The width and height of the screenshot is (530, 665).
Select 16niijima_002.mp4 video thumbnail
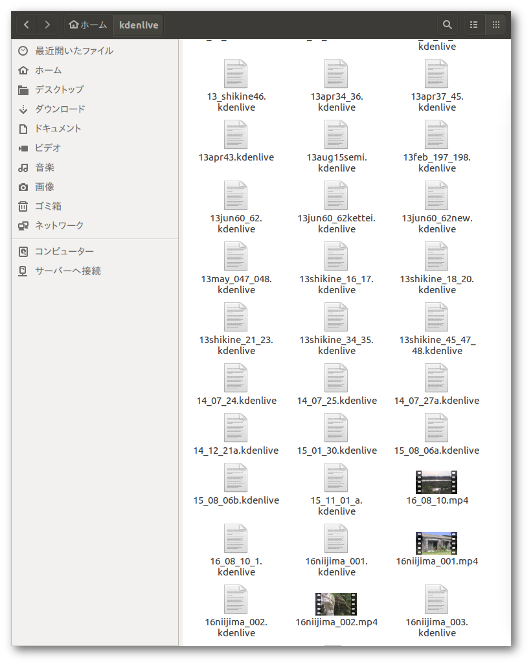click(336, 604)
